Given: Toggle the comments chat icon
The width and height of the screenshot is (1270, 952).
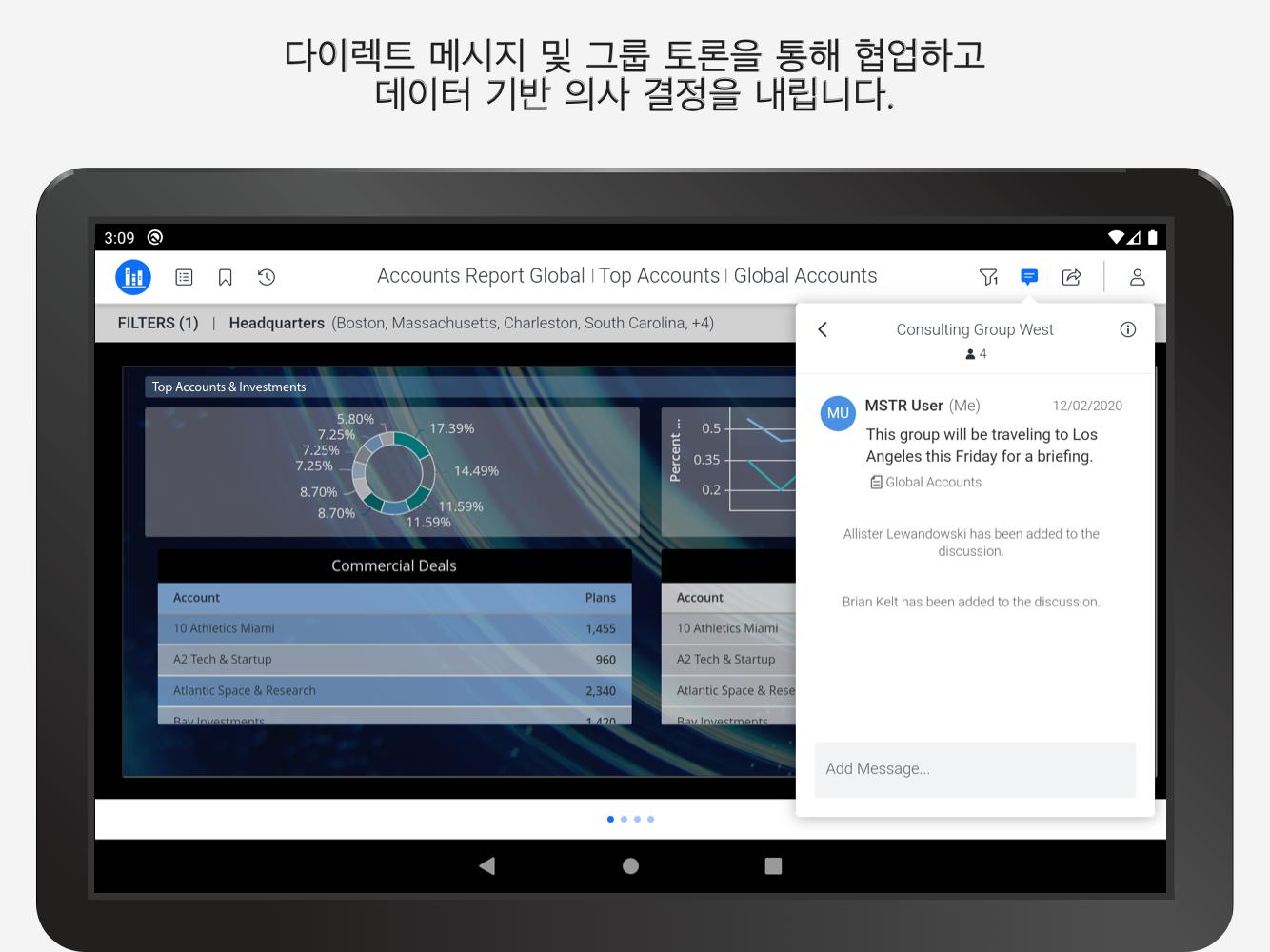Looking at the screenshot, I should (x=1029, y=277).
